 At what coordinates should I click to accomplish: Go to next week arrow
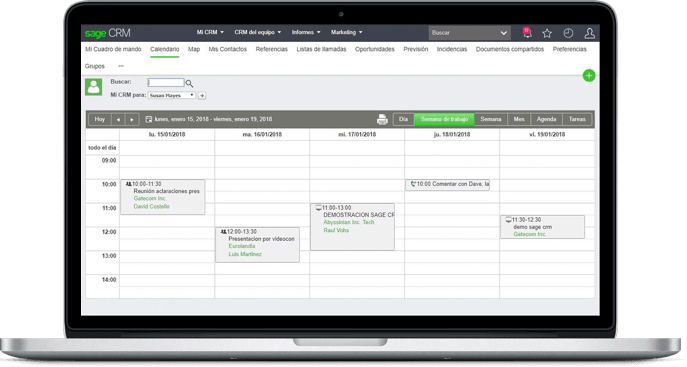(x=132, y=120)
